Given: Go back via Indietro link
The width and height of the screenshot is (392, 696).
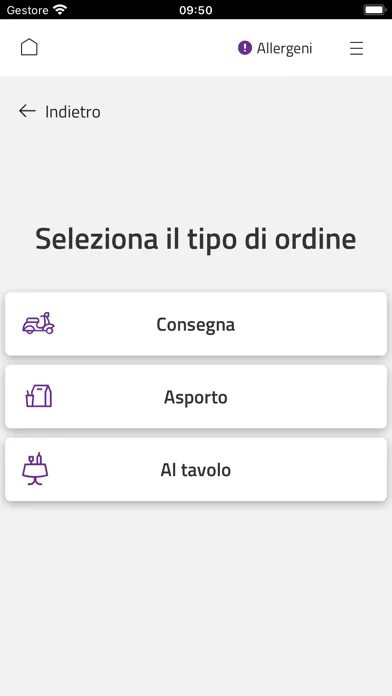Looking at the screenshot, I should click(59, 111).
